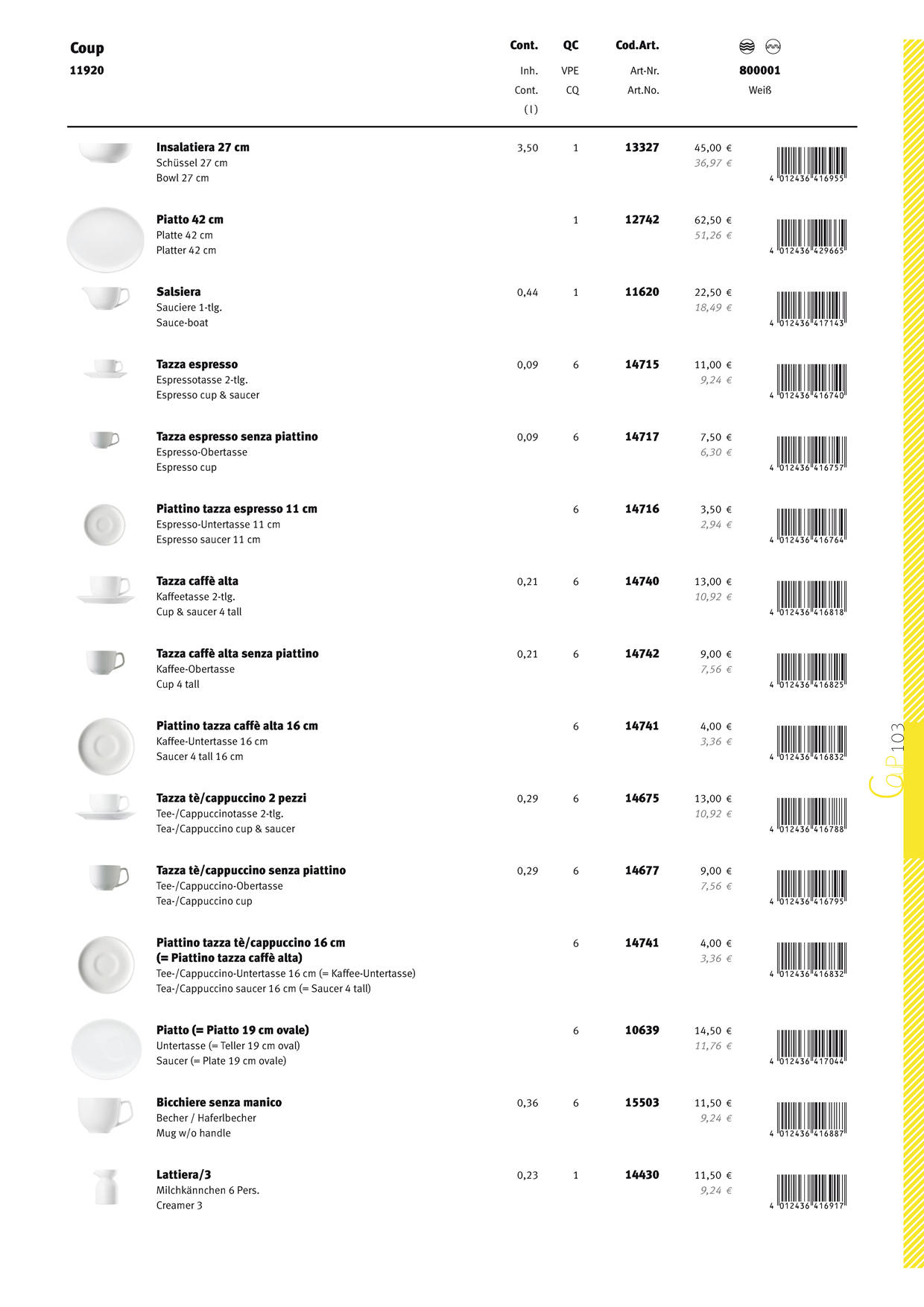924x1307 pixels.
Task: Click the barcode for article 14430
Action: click(810, 1192)
